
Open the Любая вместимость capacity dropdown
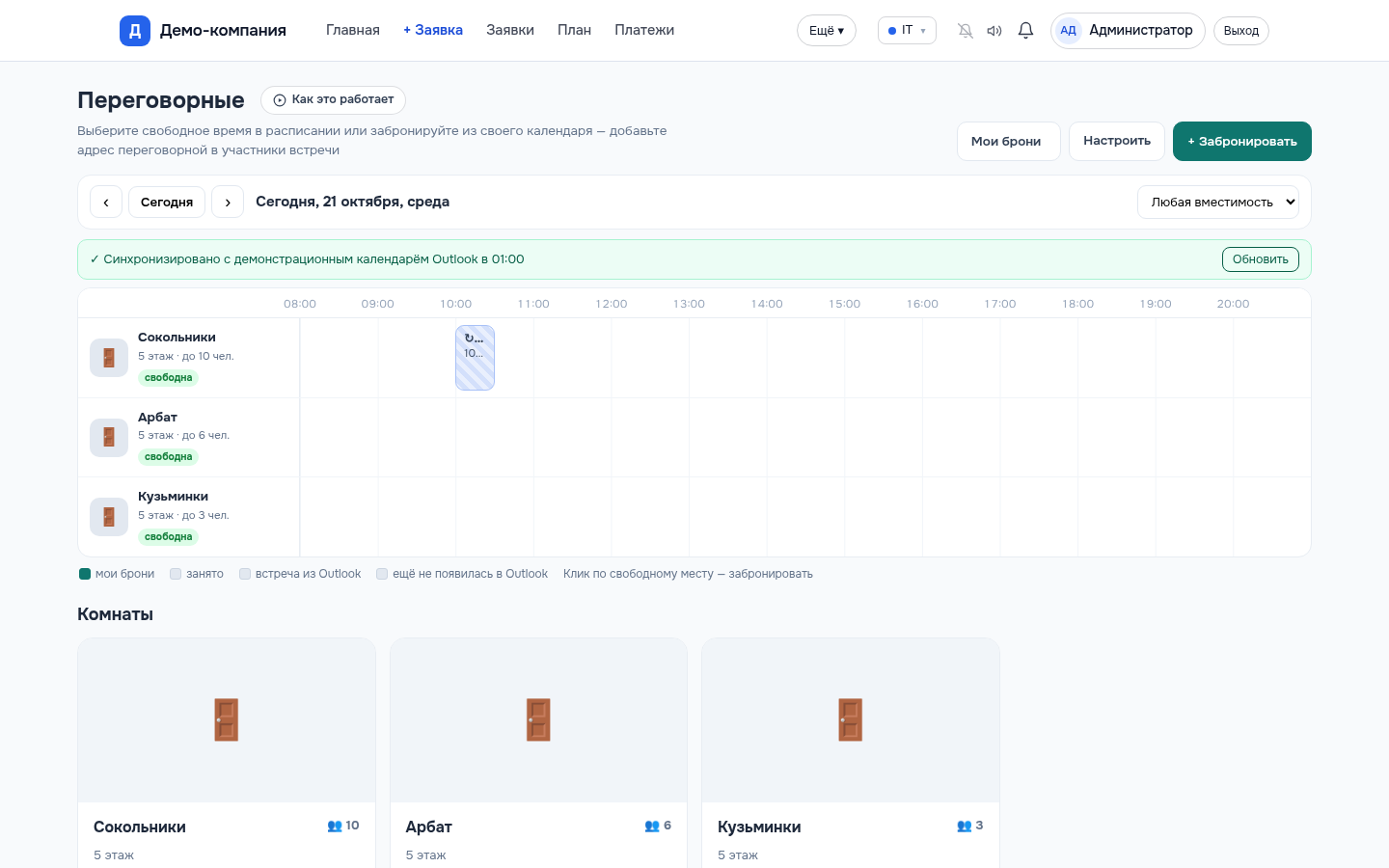pyautogui.click(x=1218, y=203)
